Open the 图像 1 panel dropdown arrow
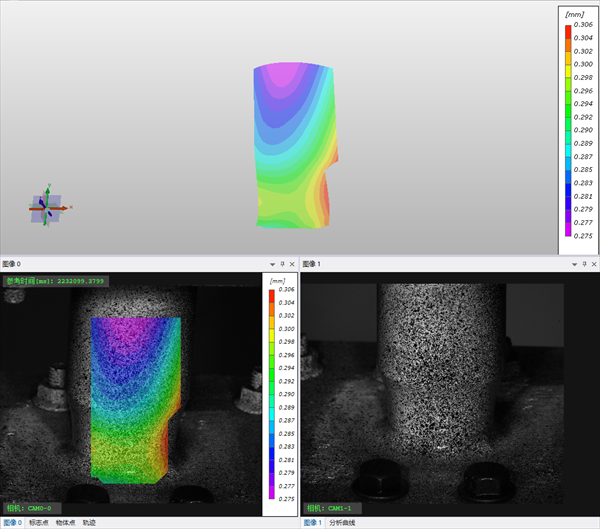This screenshot has height=529, width=600. (x=573, y=263)
